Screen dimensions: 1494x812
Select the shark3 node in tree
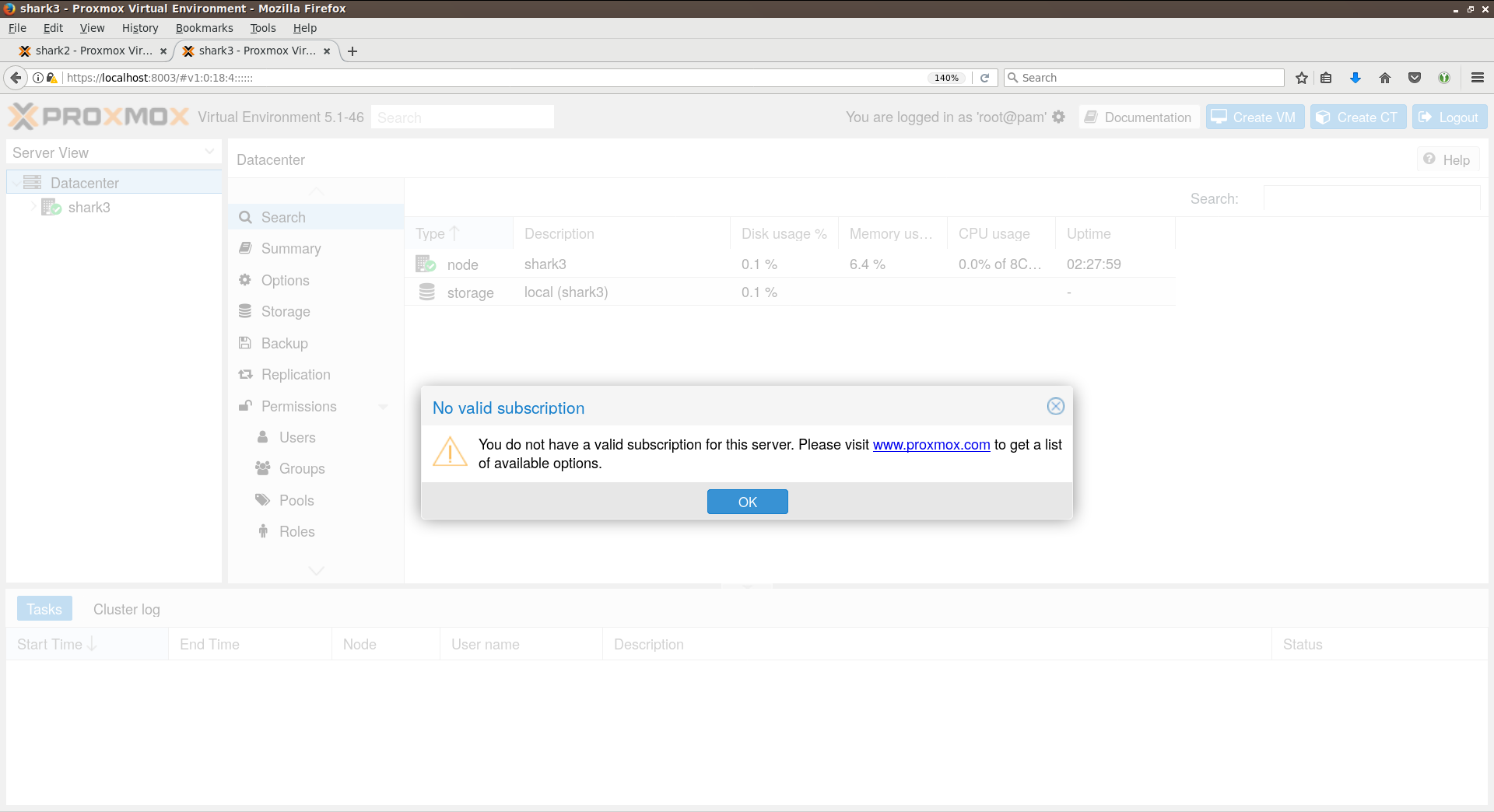point(89,207)
